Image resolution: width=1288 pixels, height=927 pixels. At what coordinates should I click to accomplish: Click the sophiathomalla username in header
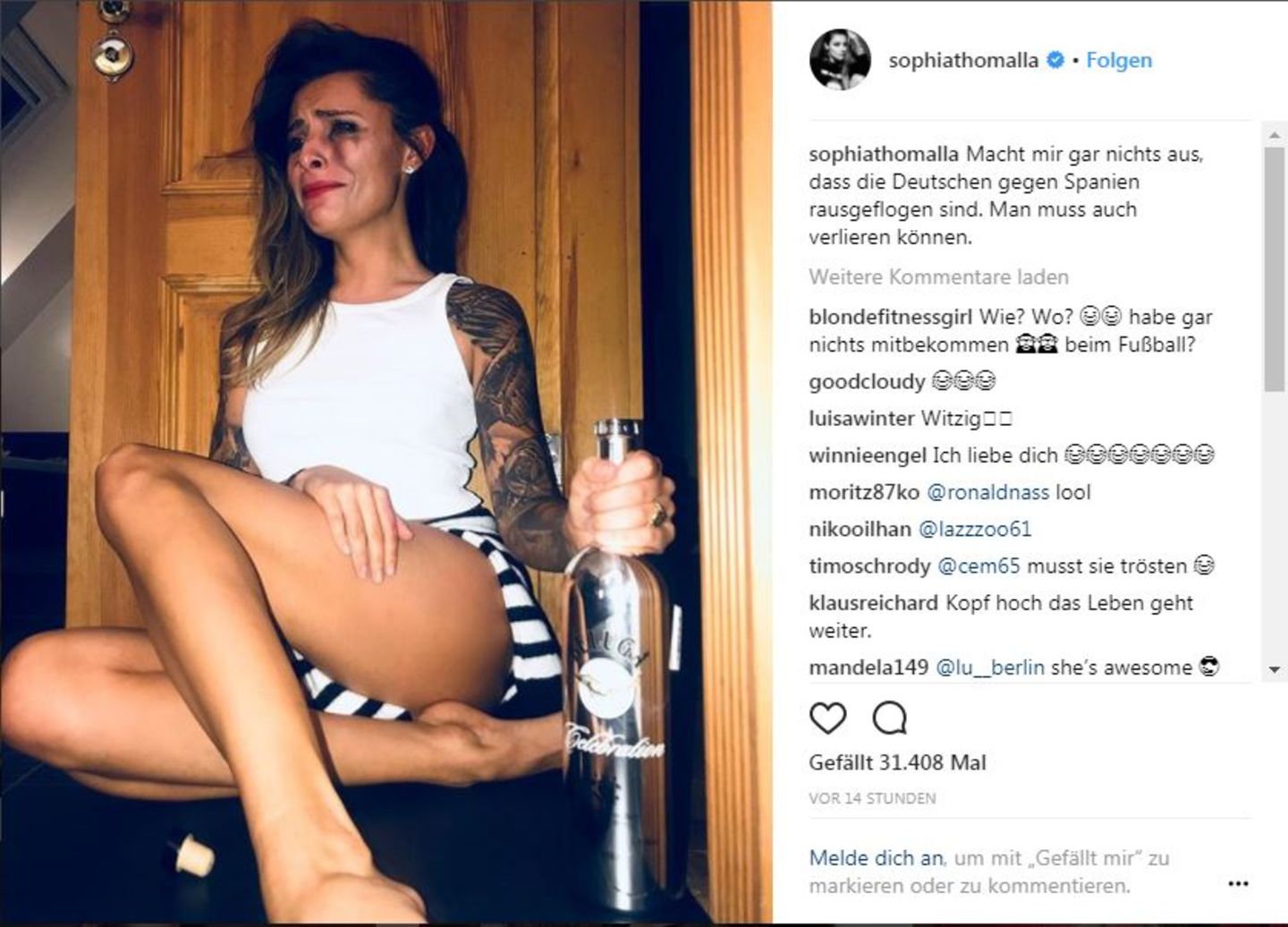(x=963, y=60)
